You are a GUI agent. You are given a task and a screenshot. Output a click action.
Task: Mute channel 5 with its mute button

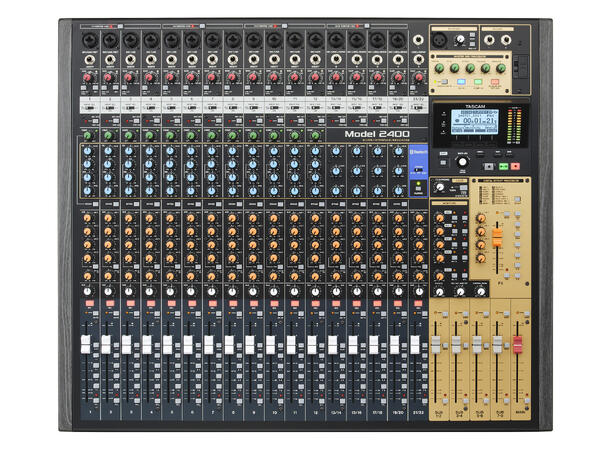coord(178,313)
